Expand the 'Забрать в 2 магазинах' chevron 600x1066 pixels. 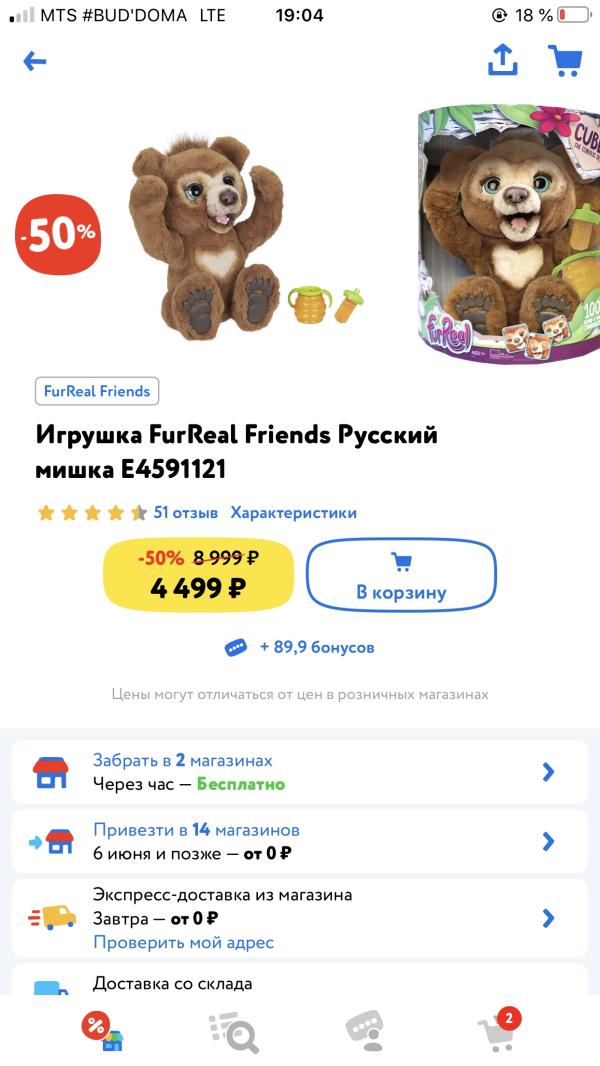coord(547,772)
